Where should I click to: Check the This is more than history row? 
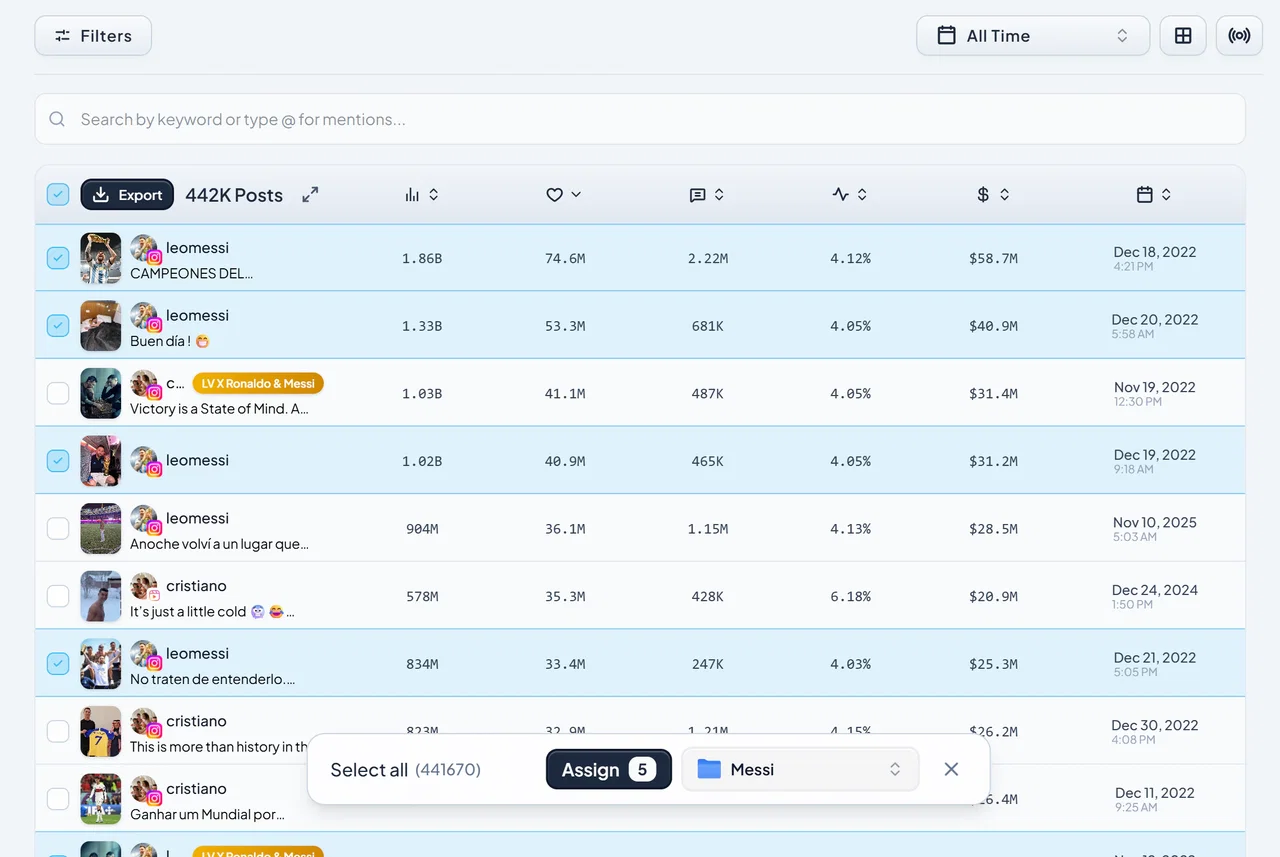(58, 731)
